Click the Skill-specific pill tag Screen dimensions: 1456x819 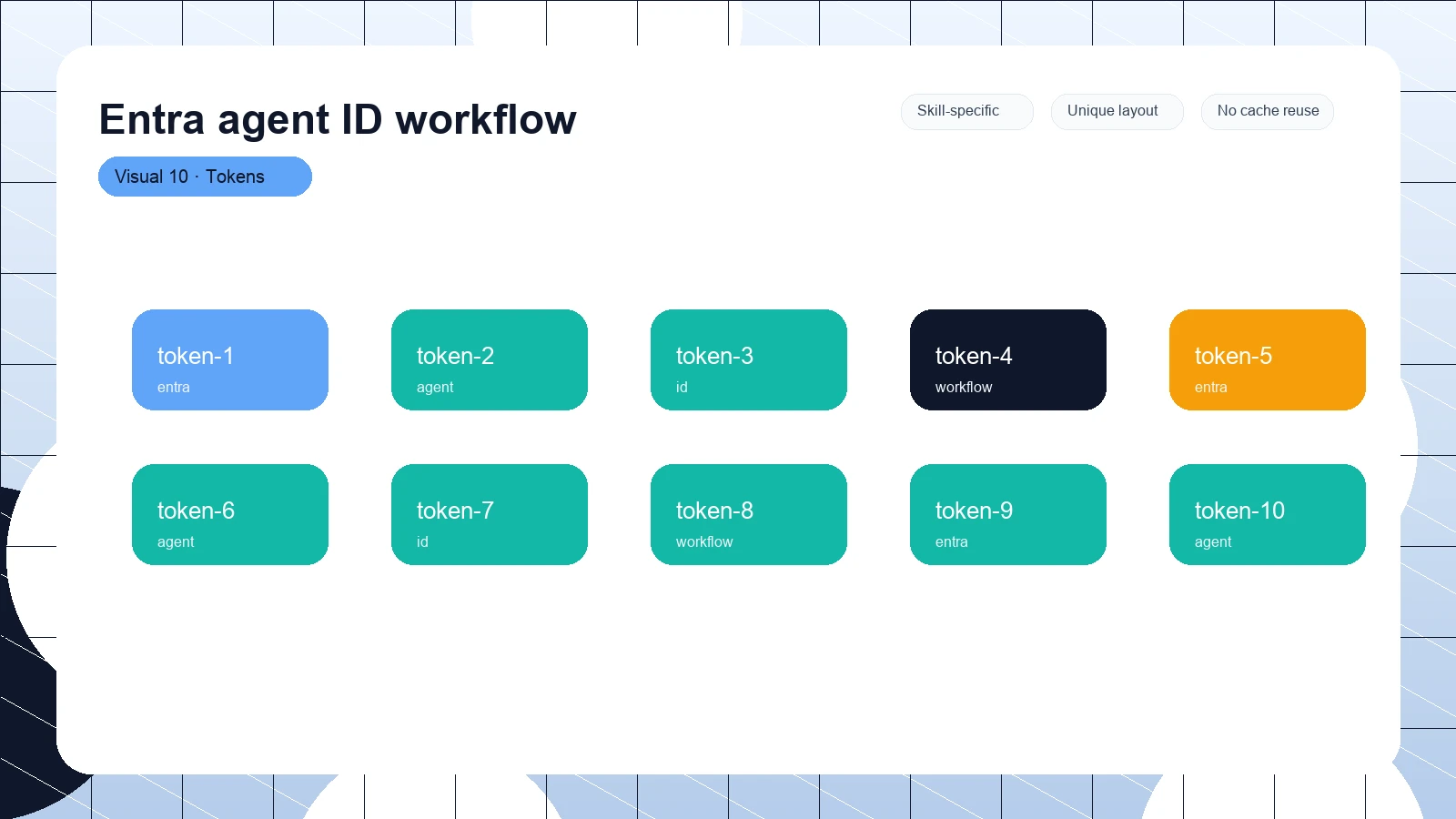click(966, 111)
